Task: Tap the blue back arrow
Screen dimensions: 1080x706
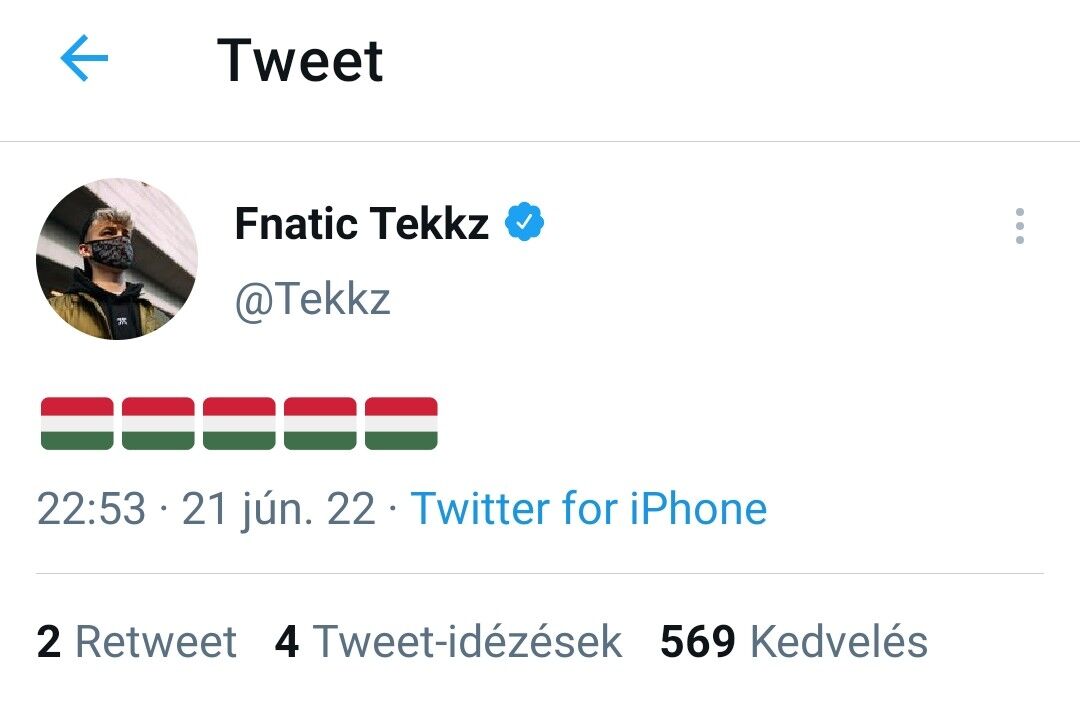Action: point(84,60)
